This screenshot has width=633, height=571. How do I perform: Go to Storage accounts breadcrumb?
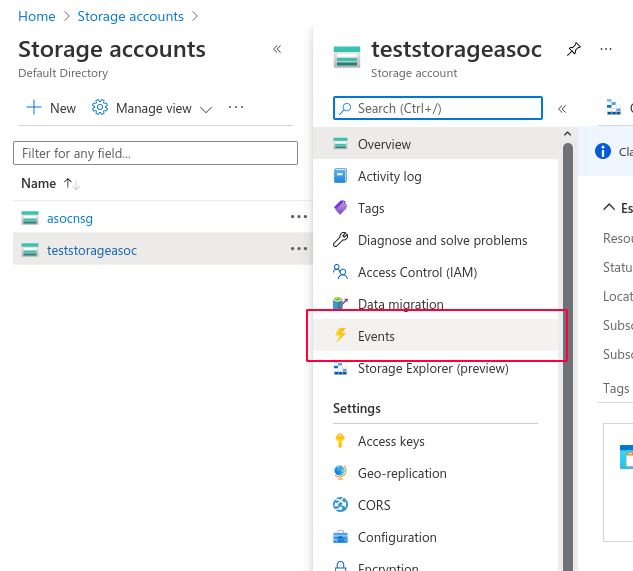pyautogui.click(x=130, y=16)
